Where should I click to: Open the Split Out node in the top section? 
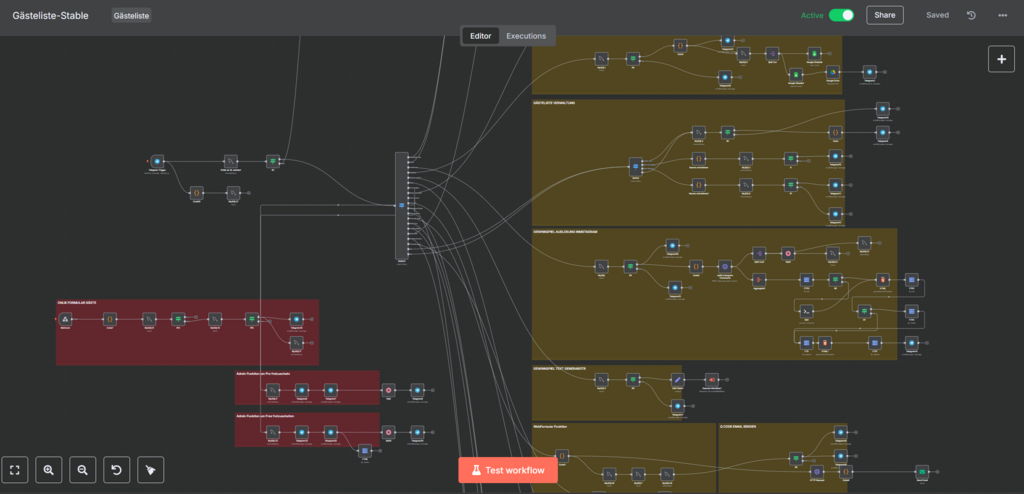772,53
